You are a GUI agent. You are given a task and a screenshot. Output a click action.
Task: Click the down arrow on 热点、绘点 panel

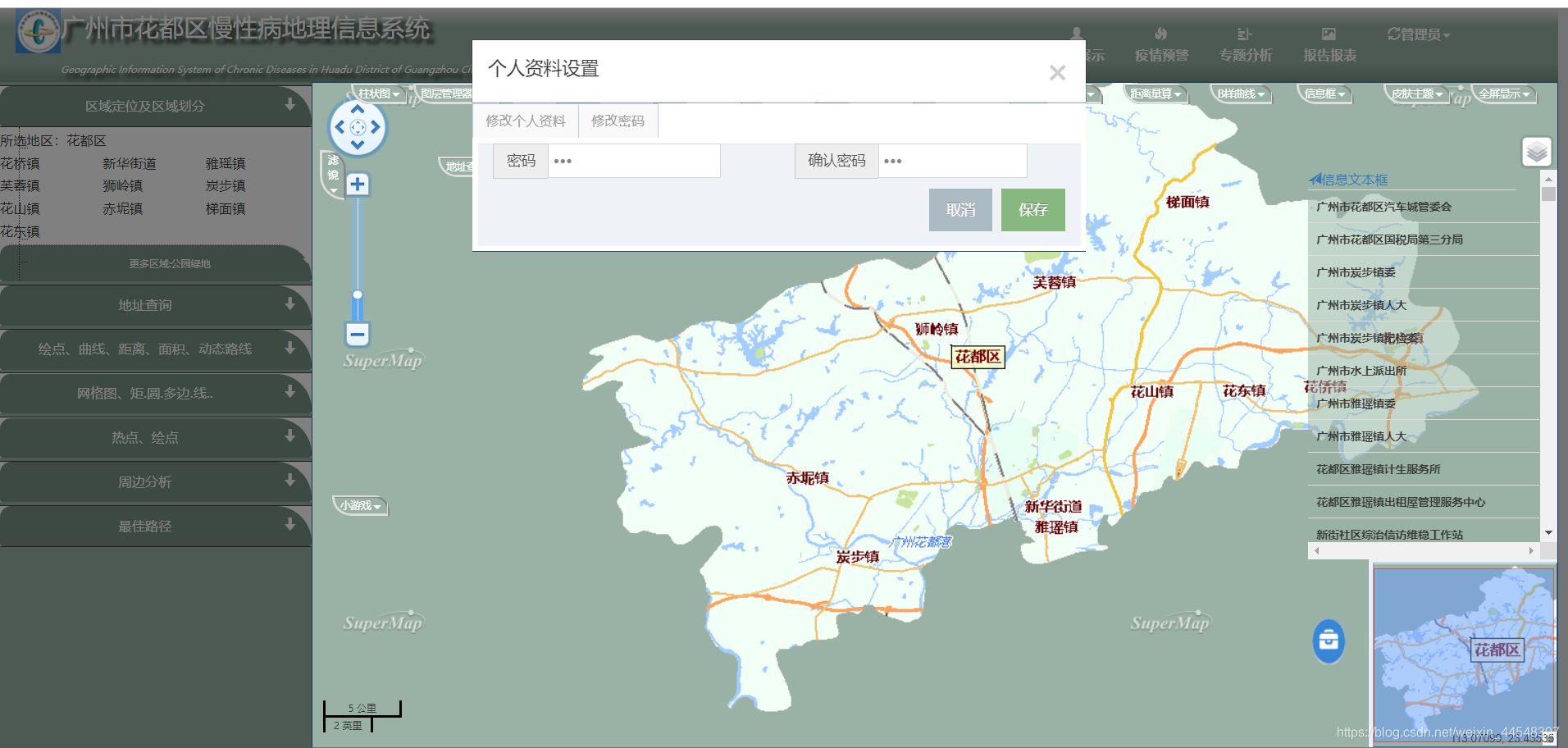coord(289,436)
